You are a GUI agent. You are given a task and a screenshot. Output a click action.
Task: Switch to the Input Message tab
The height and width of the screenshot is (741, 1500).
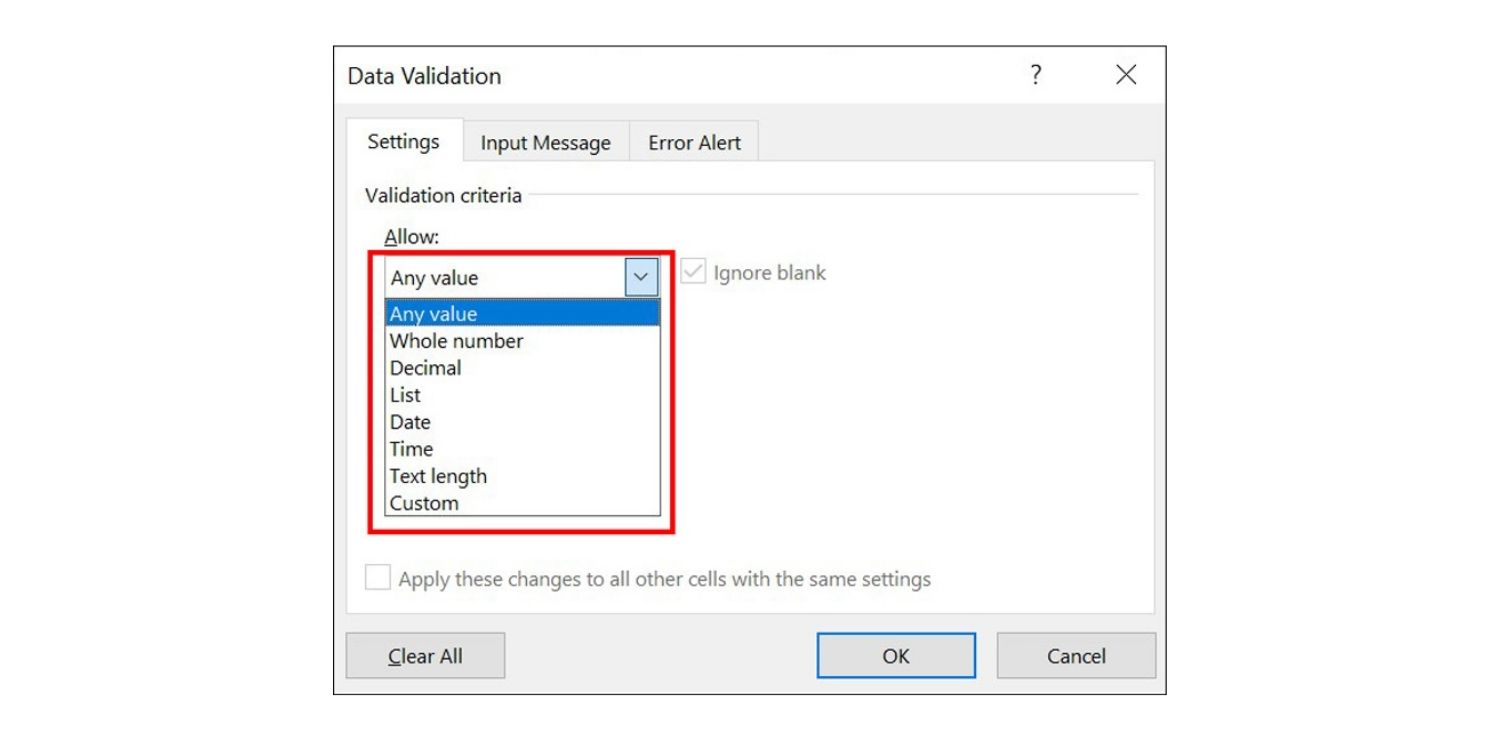point(547,143)
